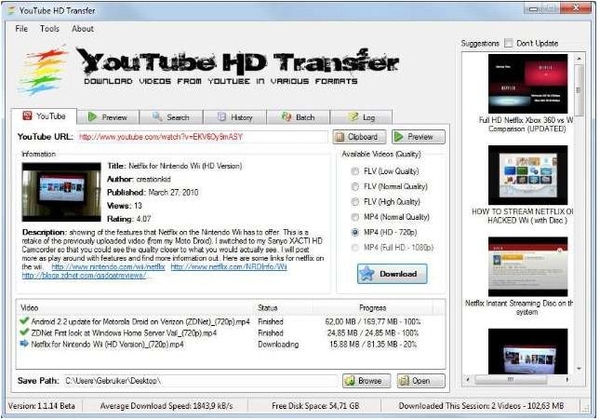Open the About menu
600x420 pixels.
[x=83, y=29]
